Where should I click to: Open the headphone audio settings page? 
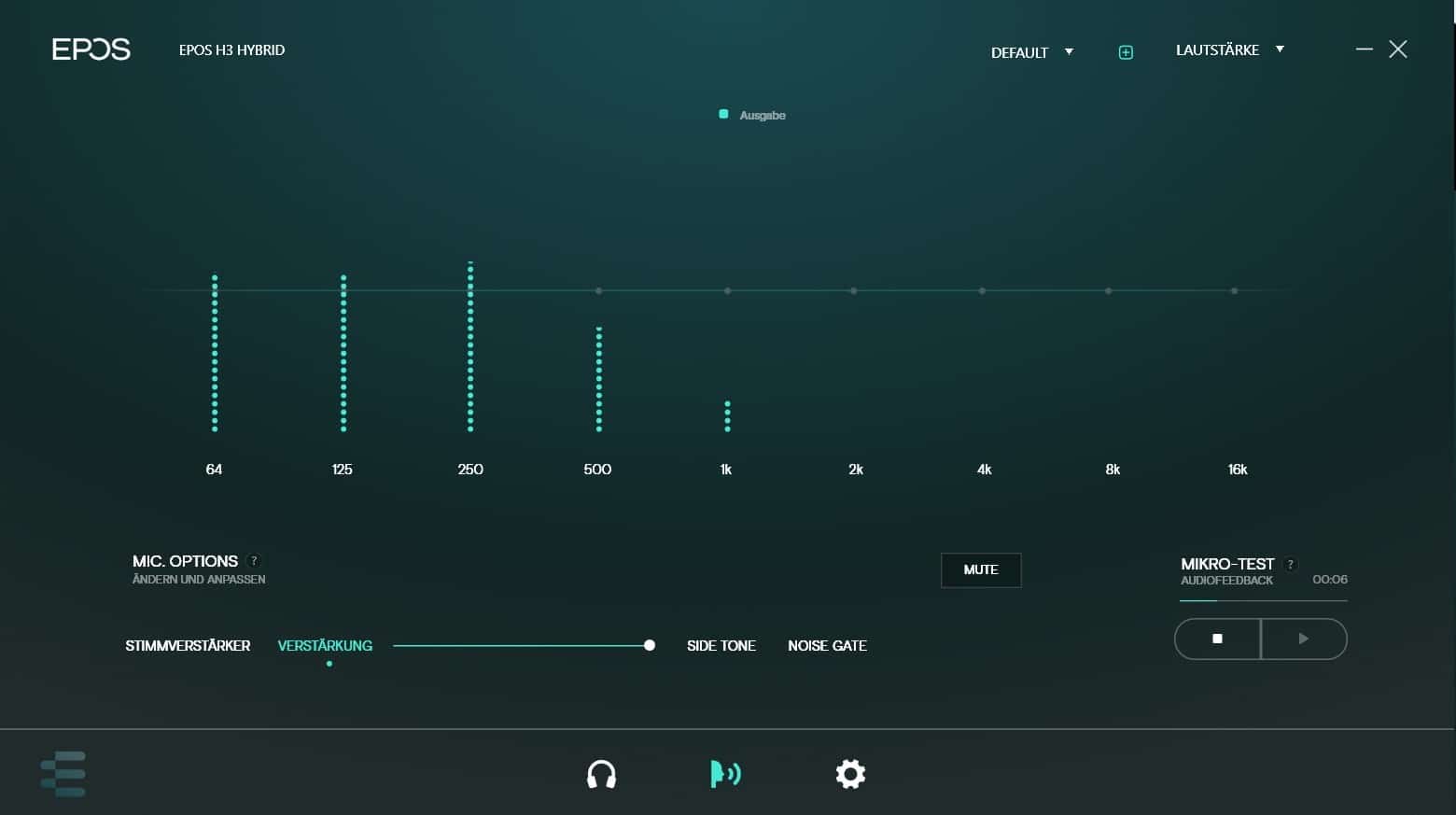click(601, 774)
